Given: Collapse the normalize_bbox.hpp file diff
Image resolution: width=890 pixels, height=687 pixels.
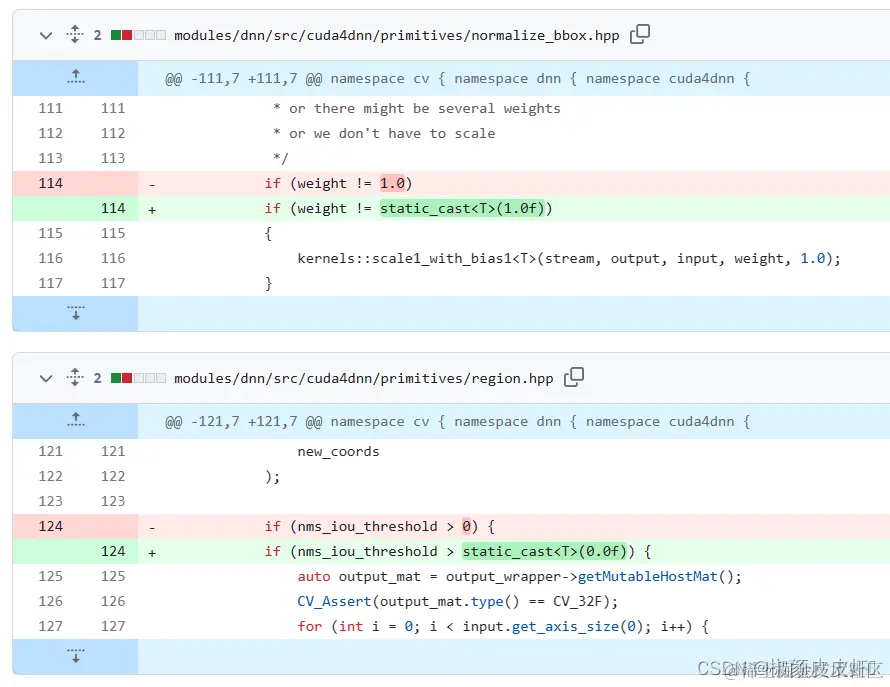Looking at the screenshot, I should point(46,35).
